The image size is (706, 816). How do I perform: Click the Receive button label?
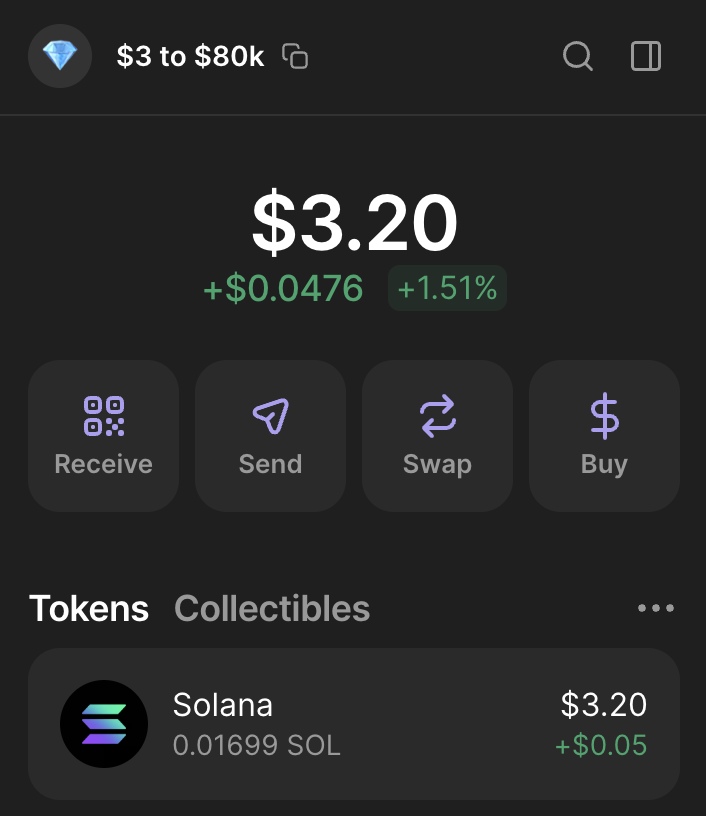(x=104, y=464)
